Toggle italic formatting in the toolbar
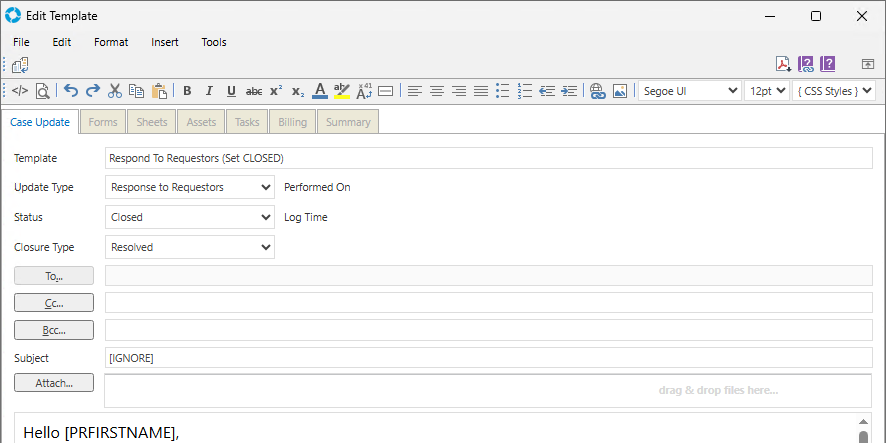 [x=209, y=91]
